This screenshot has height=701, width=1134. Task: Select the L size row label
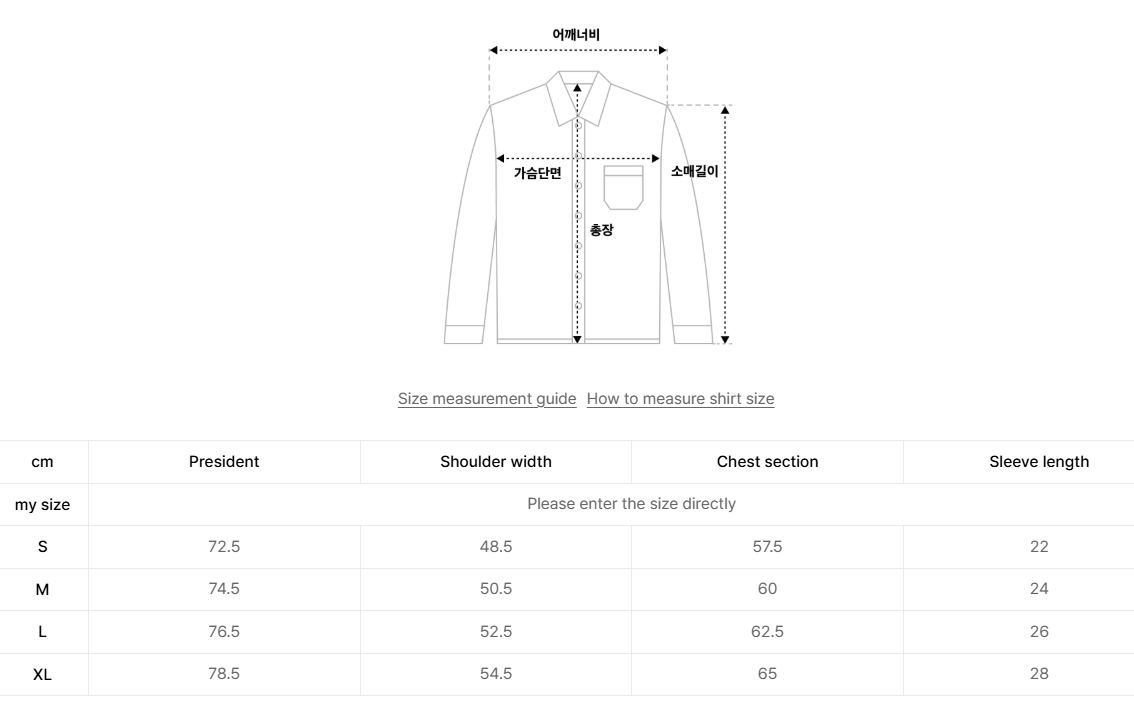43,632
